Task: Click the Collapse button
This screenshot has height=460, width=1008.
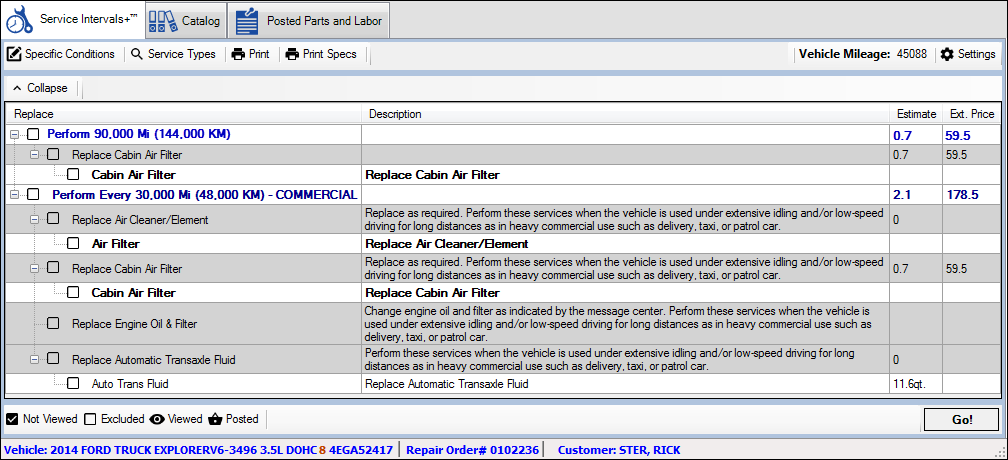Action: coord(40,88)
